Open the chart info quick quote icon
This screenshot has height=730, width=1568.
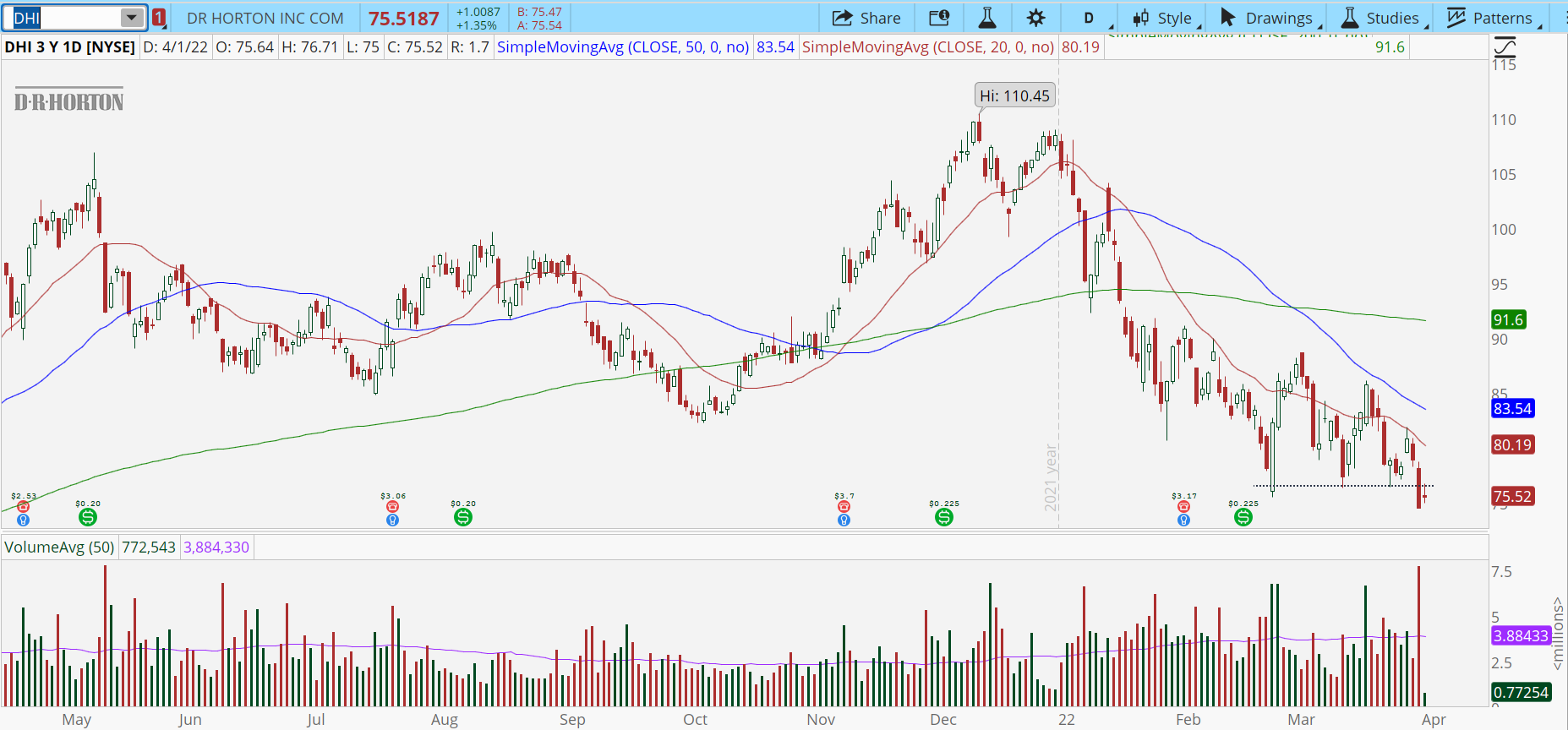click(939, 18)
